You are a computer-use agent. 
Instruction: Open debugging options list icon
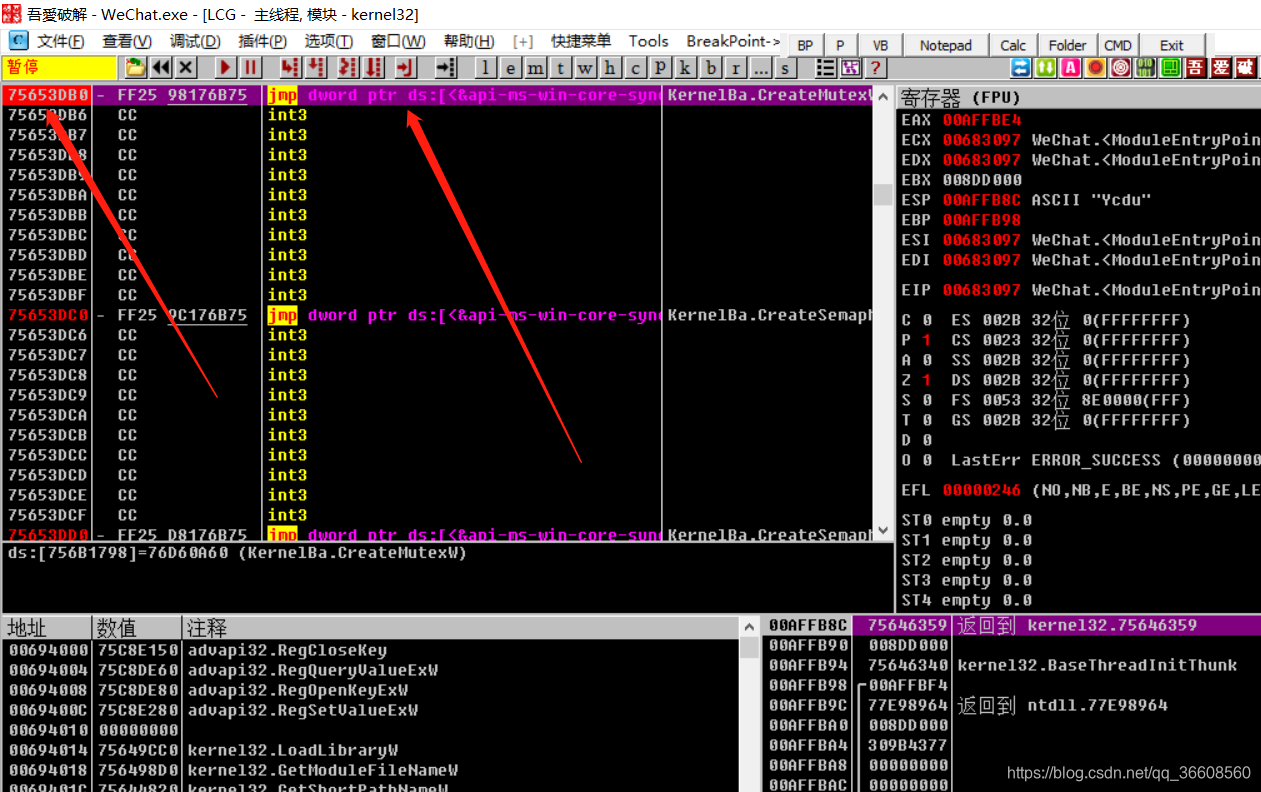(826, 68)
